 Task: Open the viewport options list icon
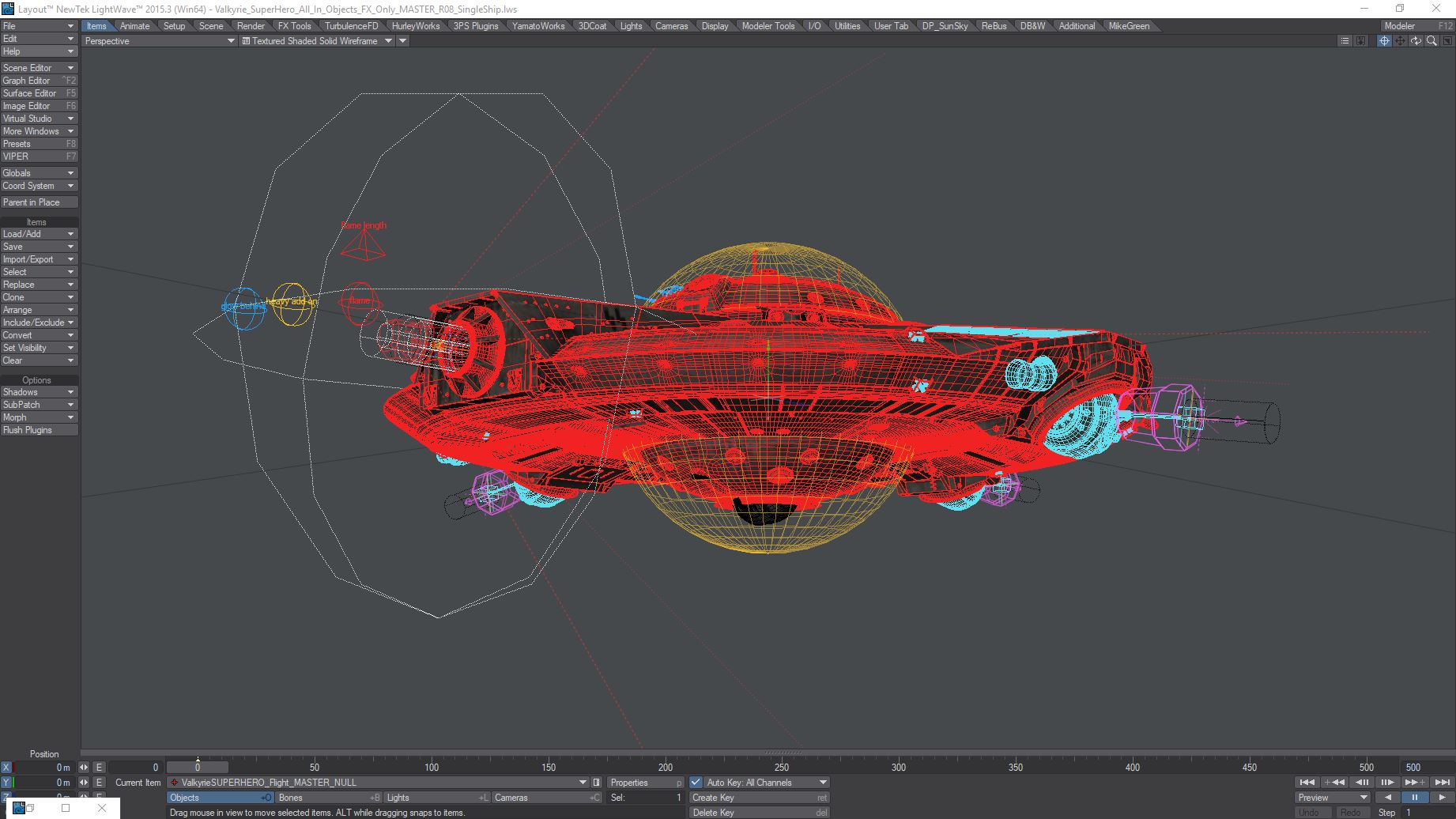click(x=1345, y=41)
